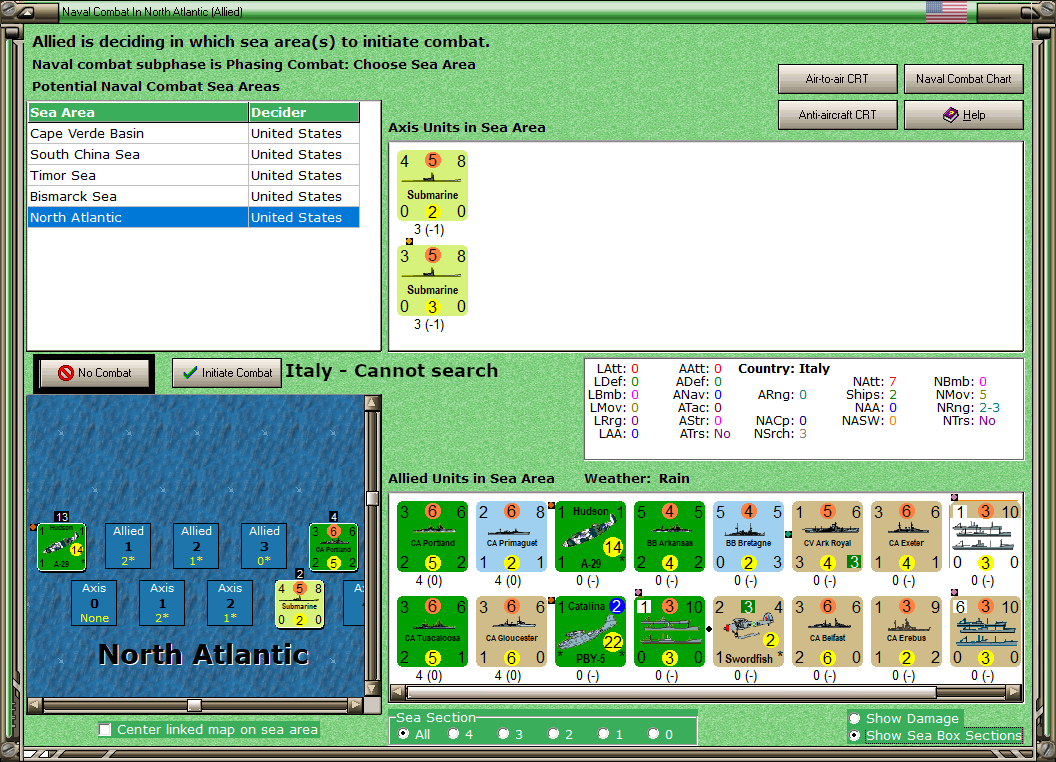This screenshot has height=762, width=1056.
Task: Select the Catalina PBY-5 aircraft counter
Action: click(591, 631)
